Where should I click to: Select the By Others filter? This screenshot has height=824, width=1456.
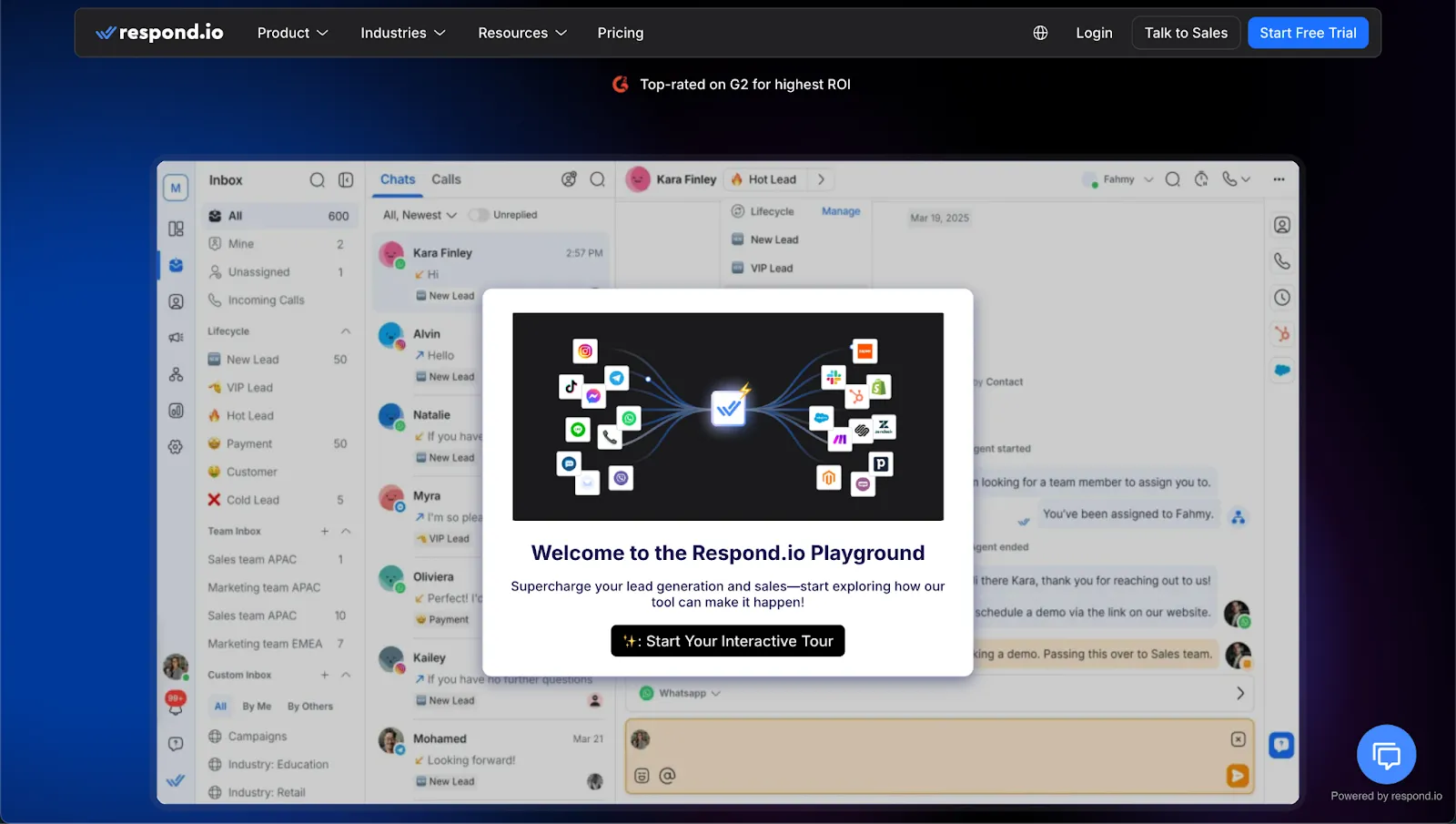310,707
